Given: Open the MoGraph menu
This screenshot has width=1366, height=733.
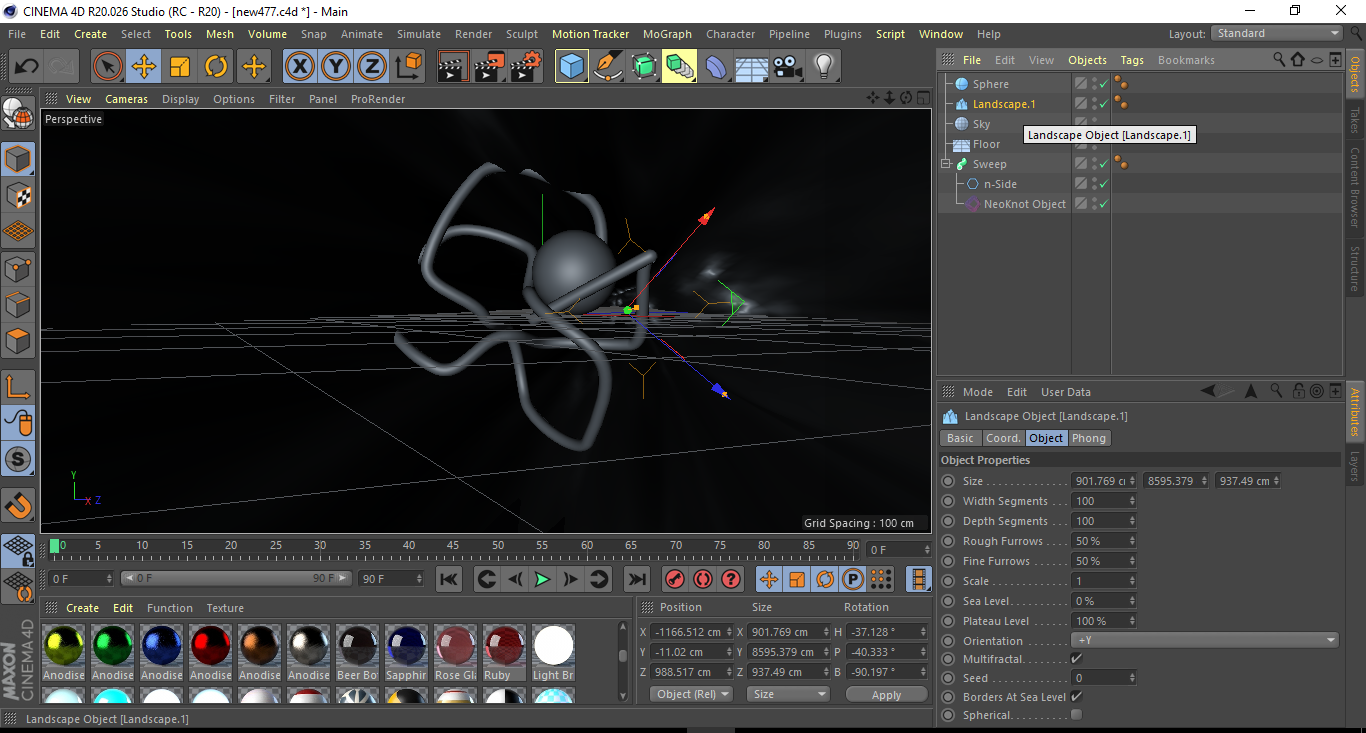Looking at the screenshot, I should pyautogui.click(x=667, y=34).
